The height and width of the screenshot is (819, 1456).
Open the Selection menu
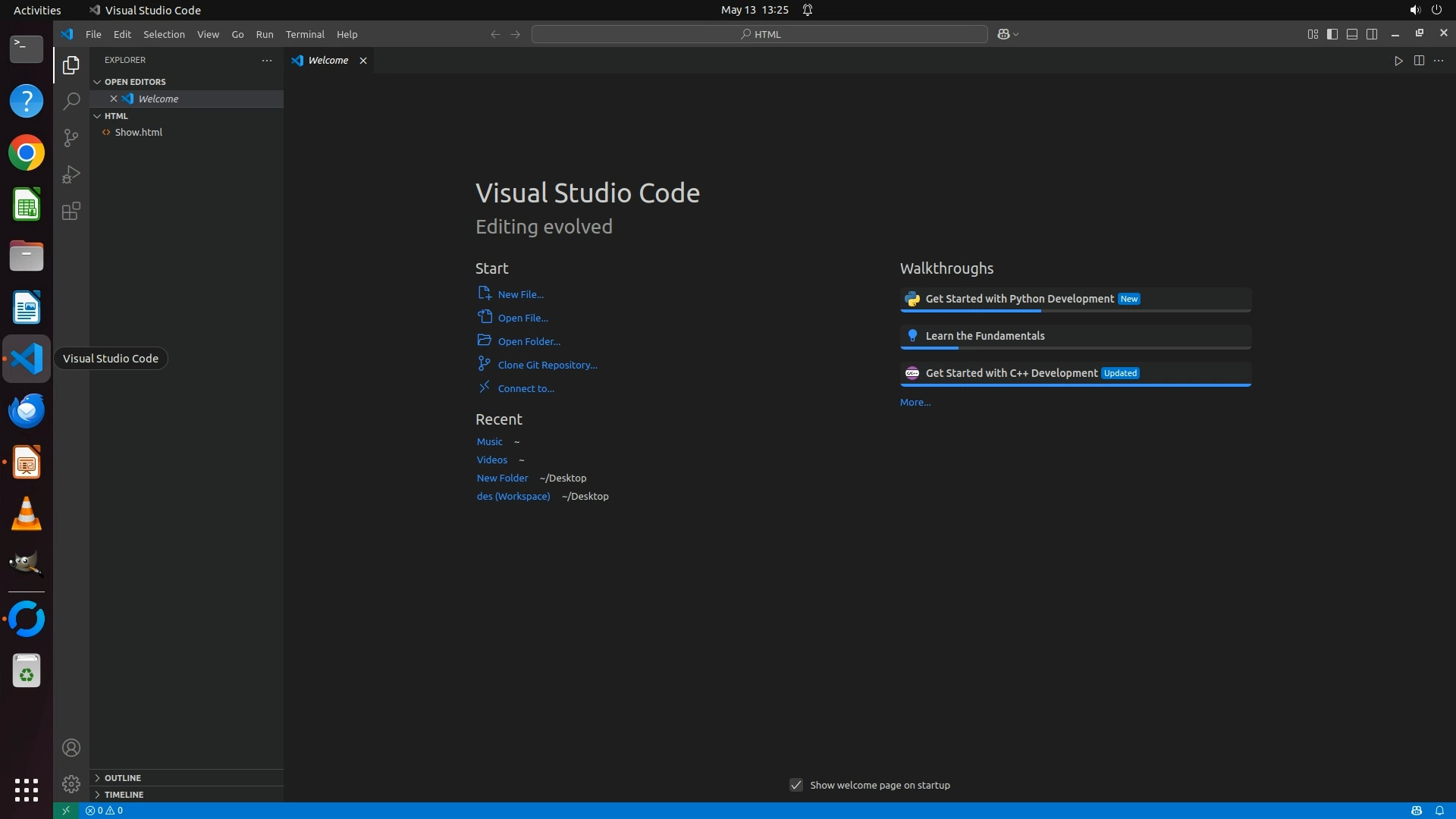164,34
